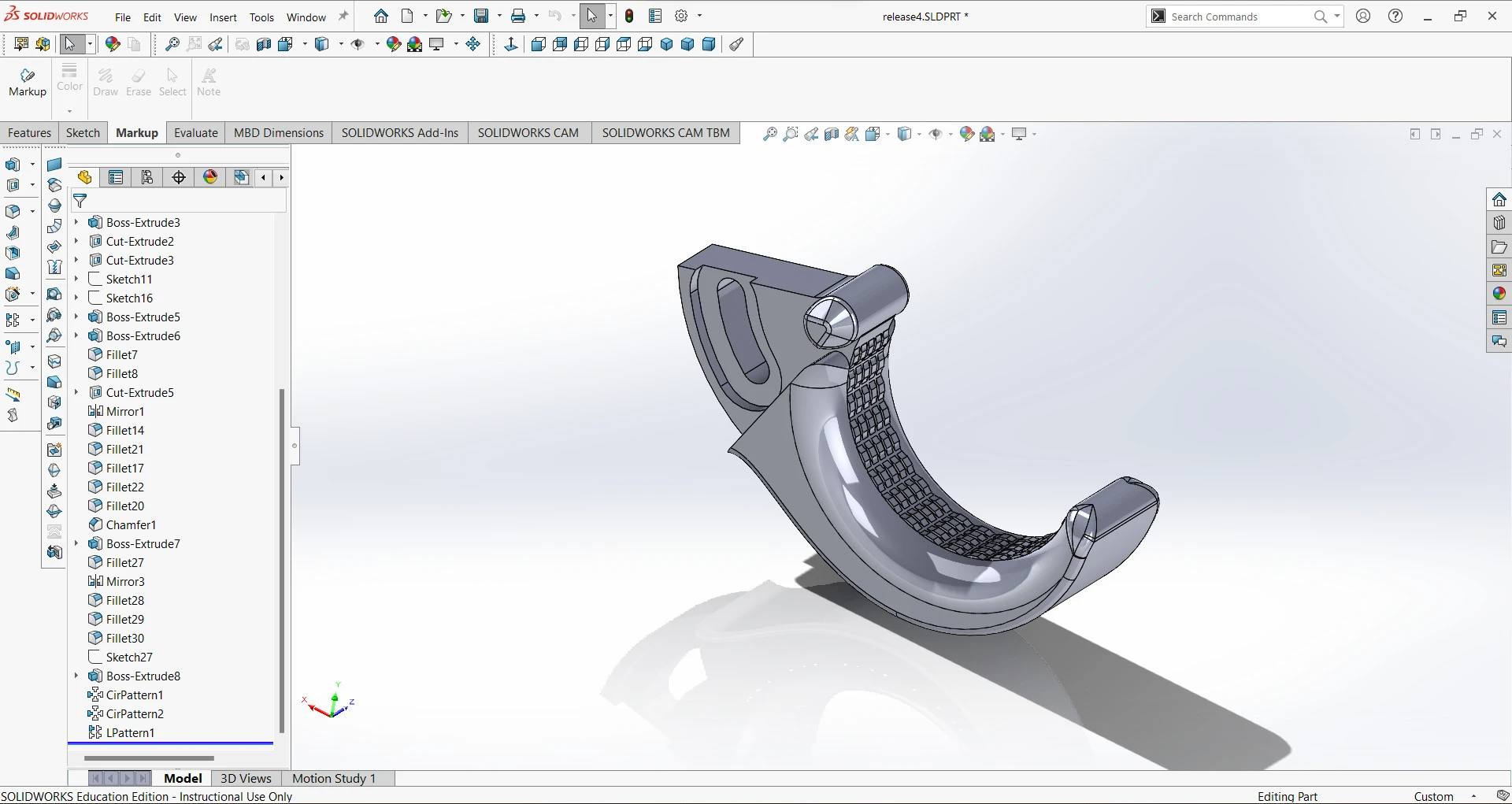Pin the menu bar with the pushpin

click(343, 16)
